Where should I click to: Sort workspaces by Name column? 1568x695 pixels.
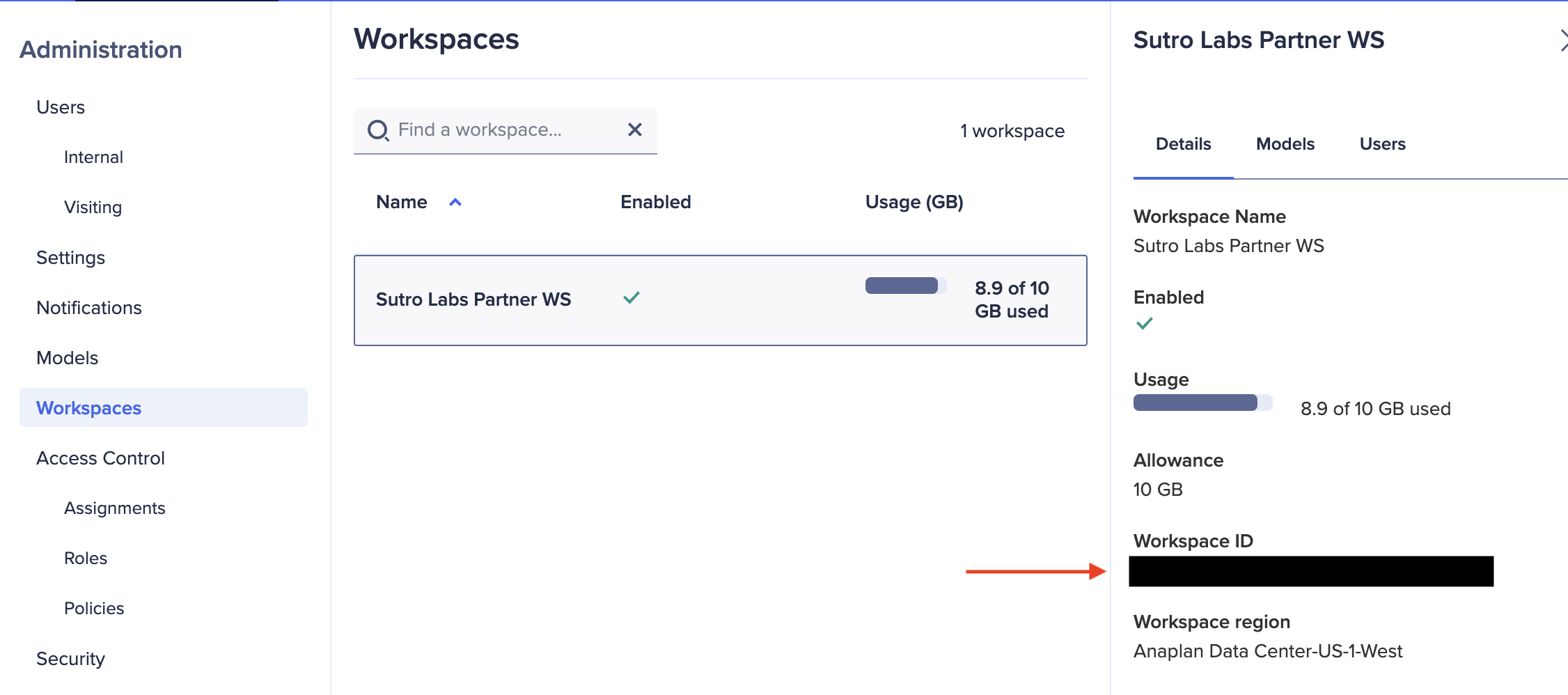(x=402, y=202)
